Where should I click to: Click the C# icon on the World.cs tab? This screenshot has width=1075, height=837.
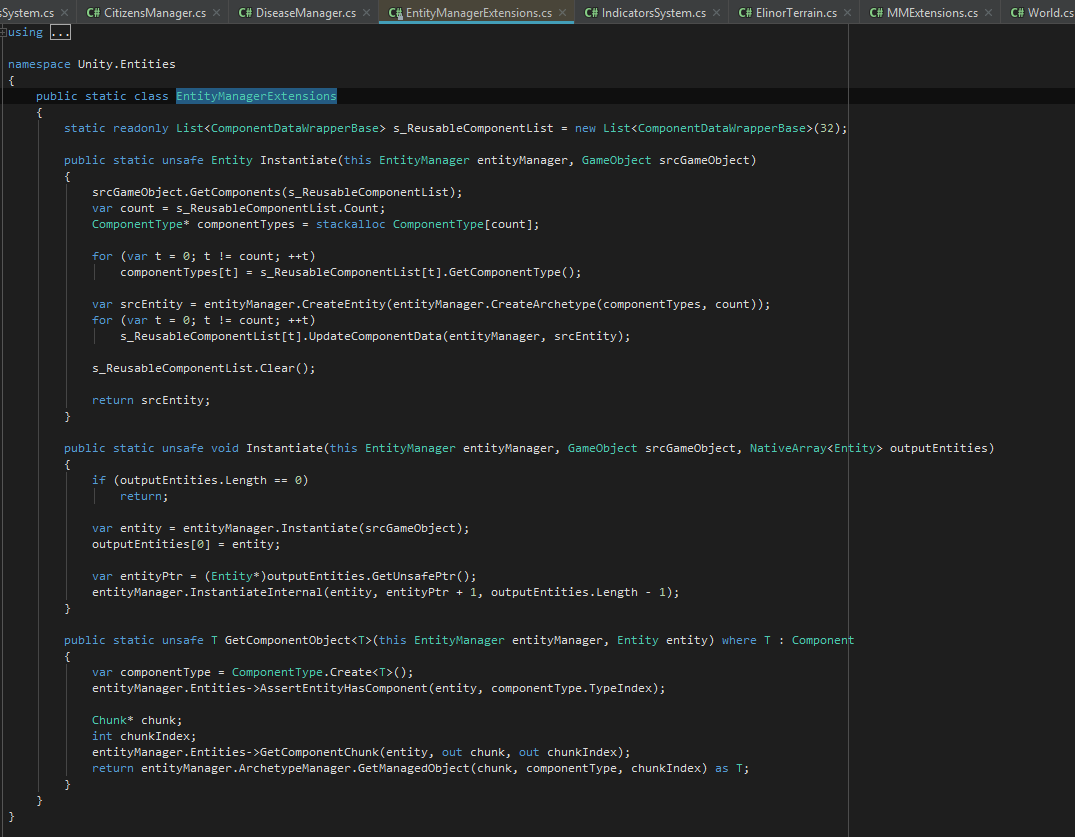click(1017, 12)
